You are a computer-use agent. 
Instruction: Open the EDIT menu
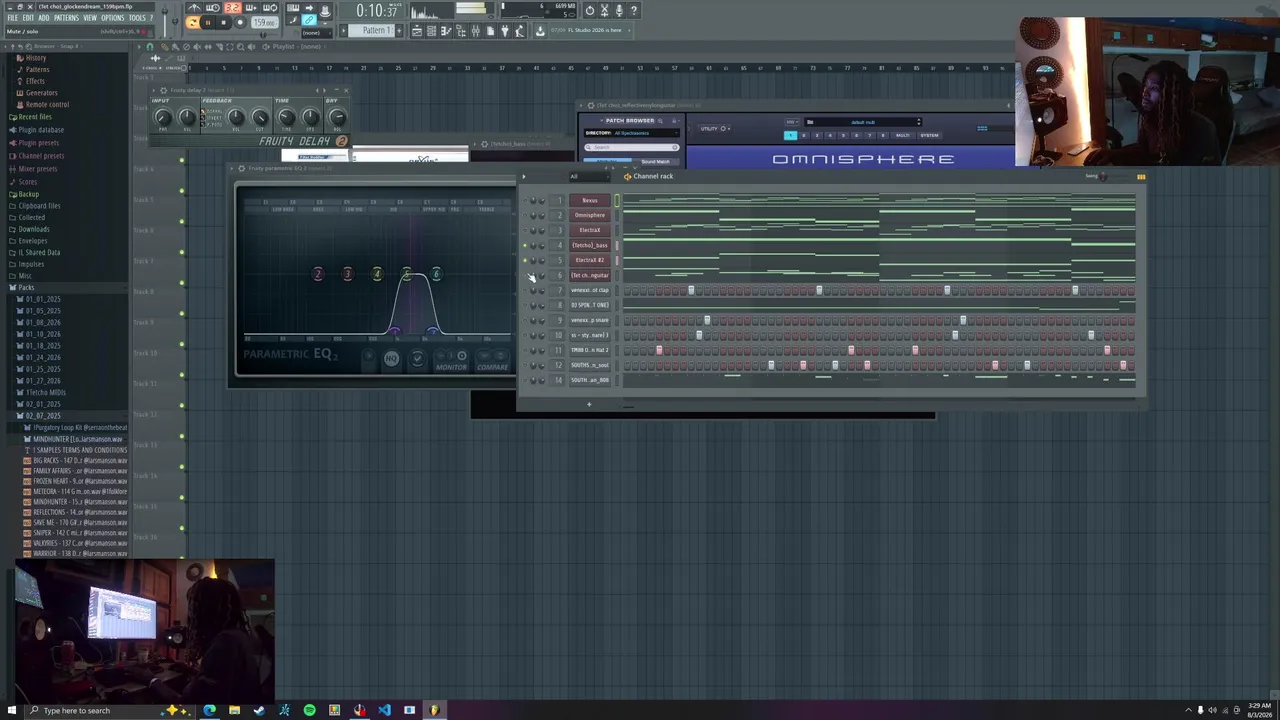pyautogui.click(x=29, y=18)
